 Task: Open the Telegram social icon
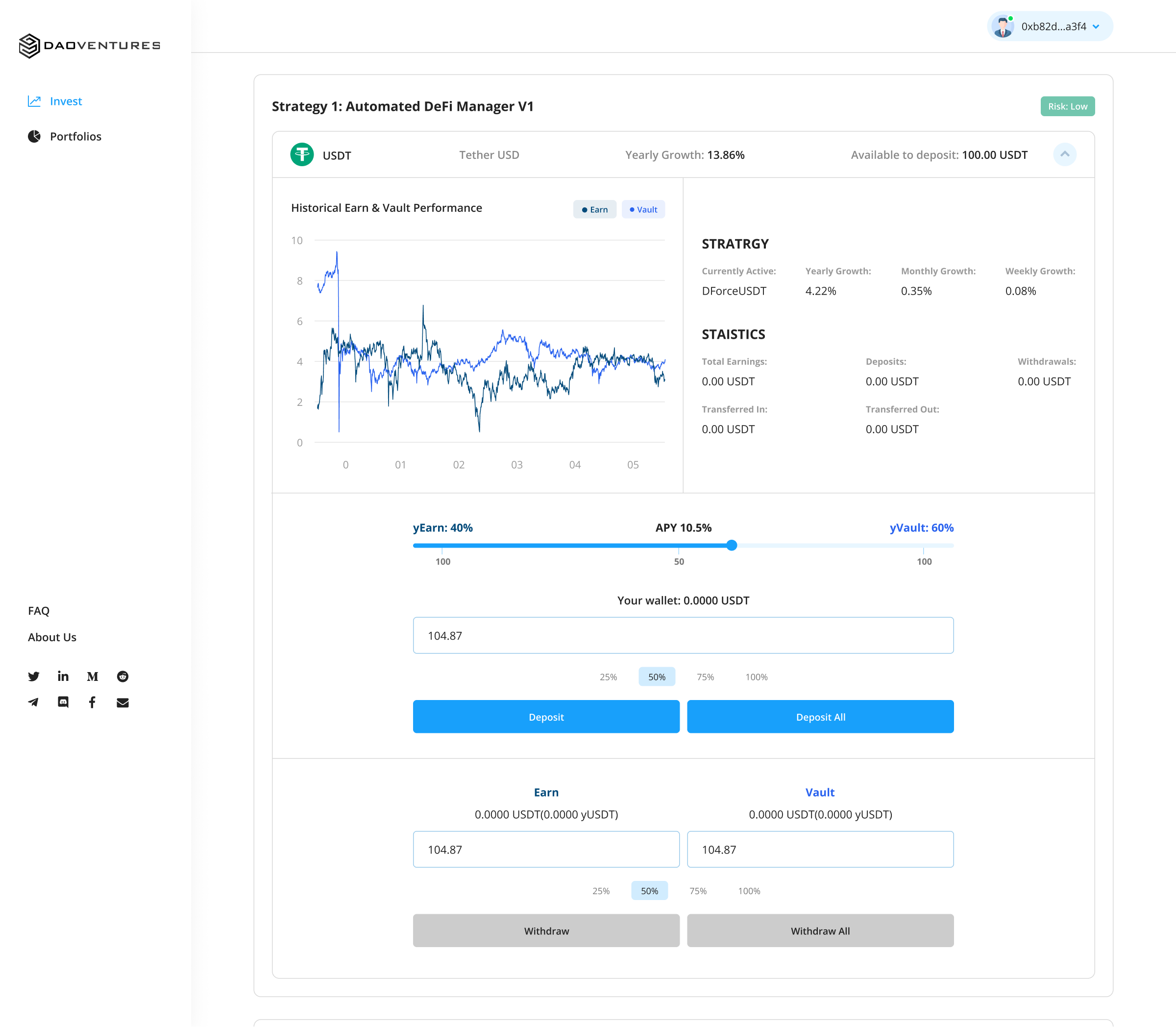point(34,702)
